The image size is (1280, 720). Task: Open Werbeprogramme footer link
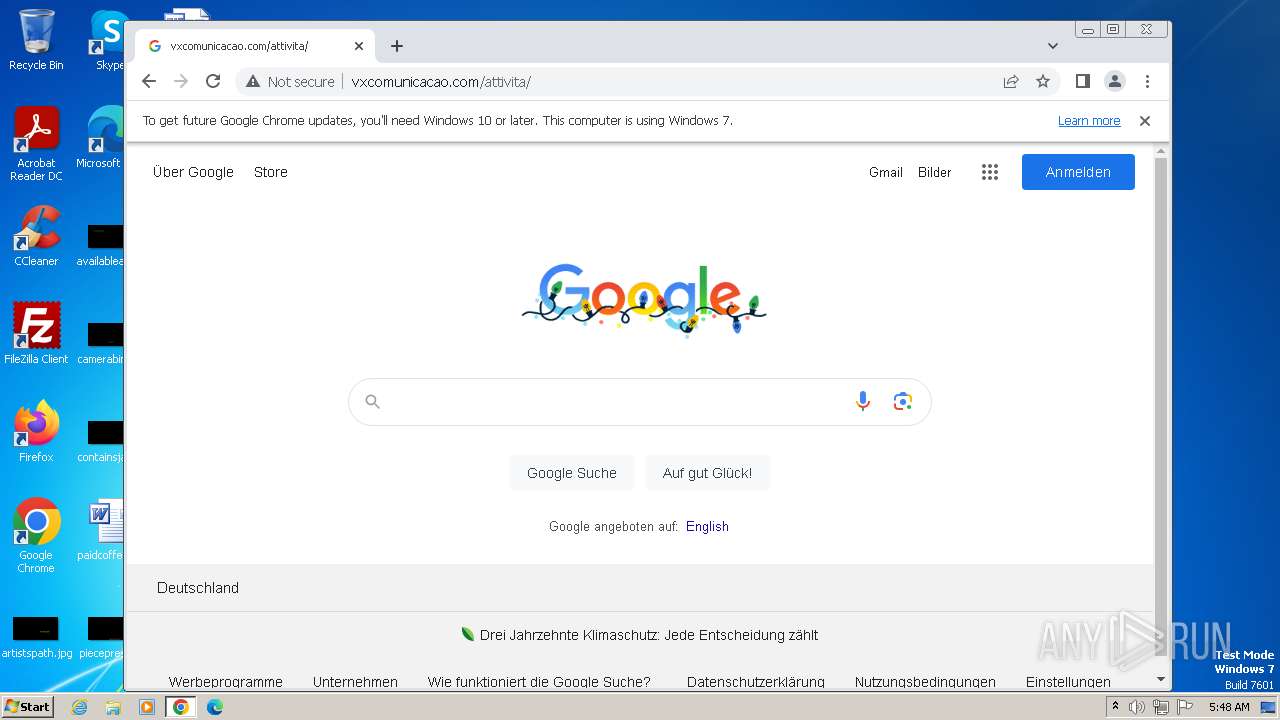[x=225, y=682]
